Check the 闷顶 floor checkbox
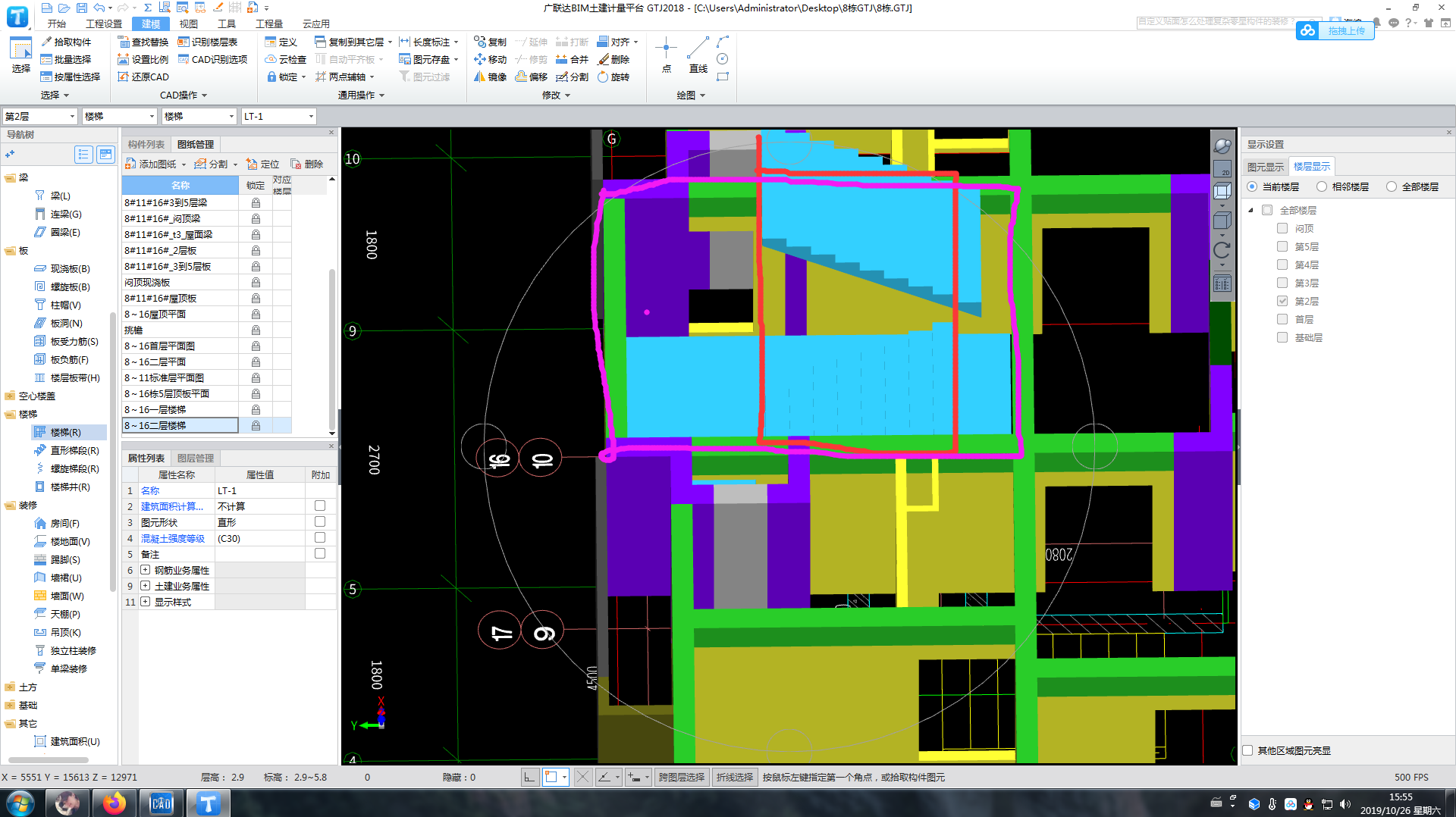Screen dimensions: 1456x817 [1282, 228]
